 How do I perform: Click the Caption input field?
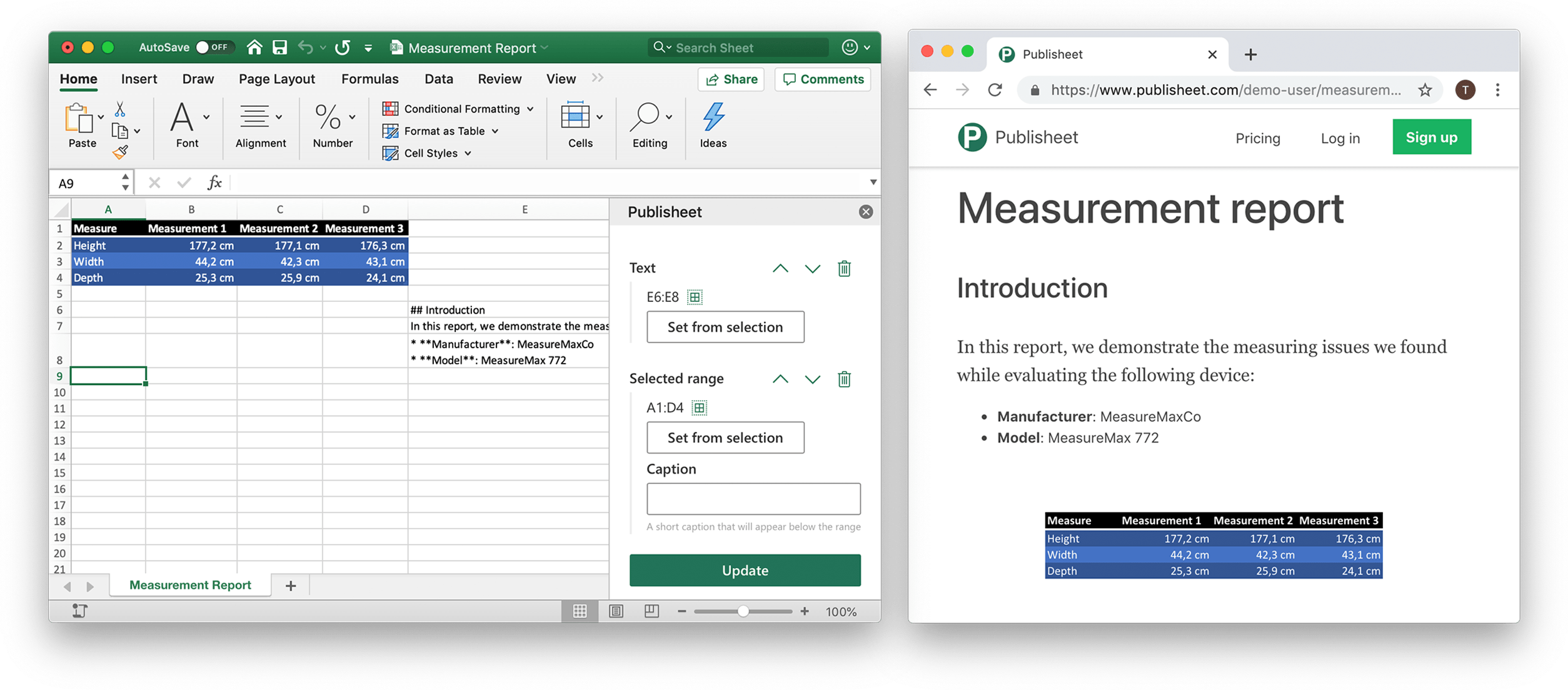click(x=753, y=499)
